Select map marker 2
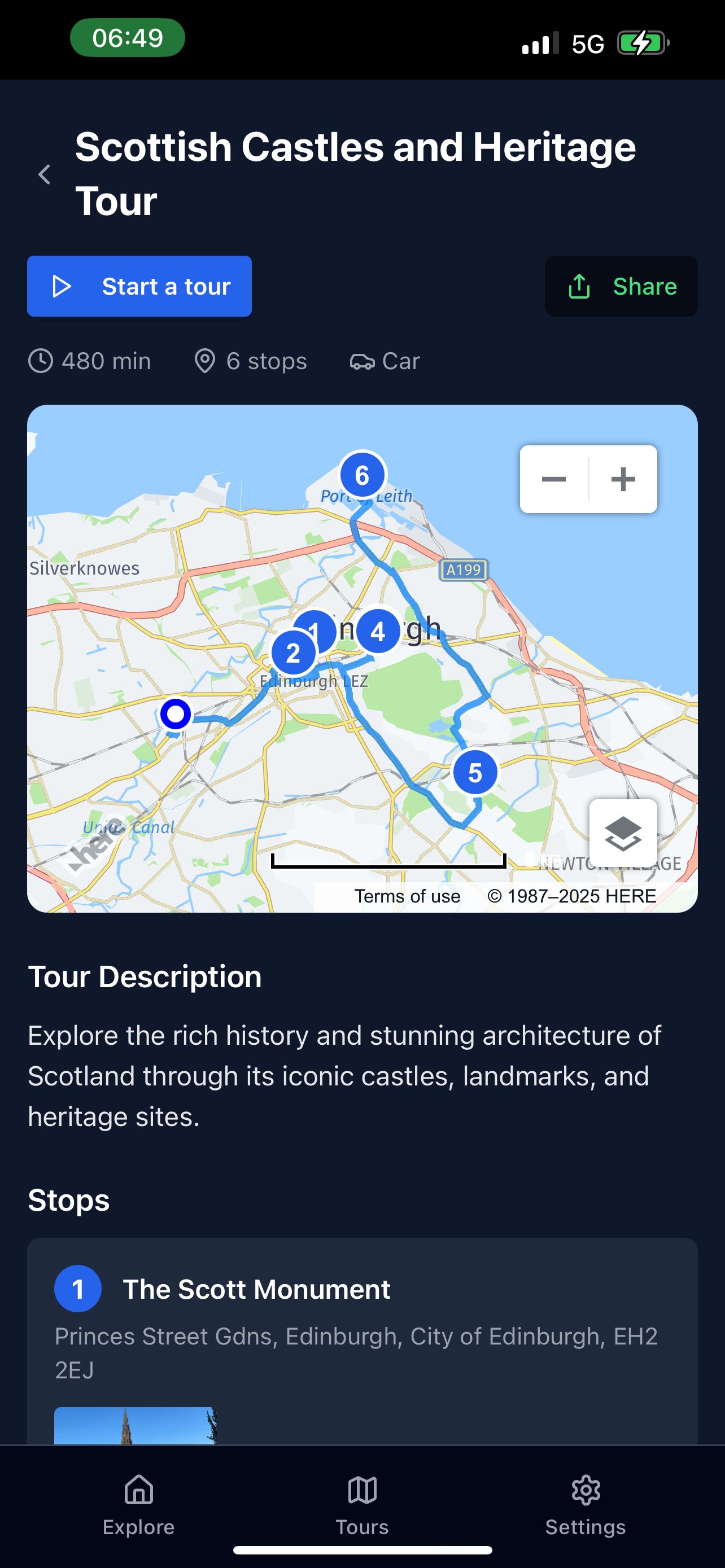Image resolution: width=725 pixels, height=1568 pixels. tap(293, 653)
